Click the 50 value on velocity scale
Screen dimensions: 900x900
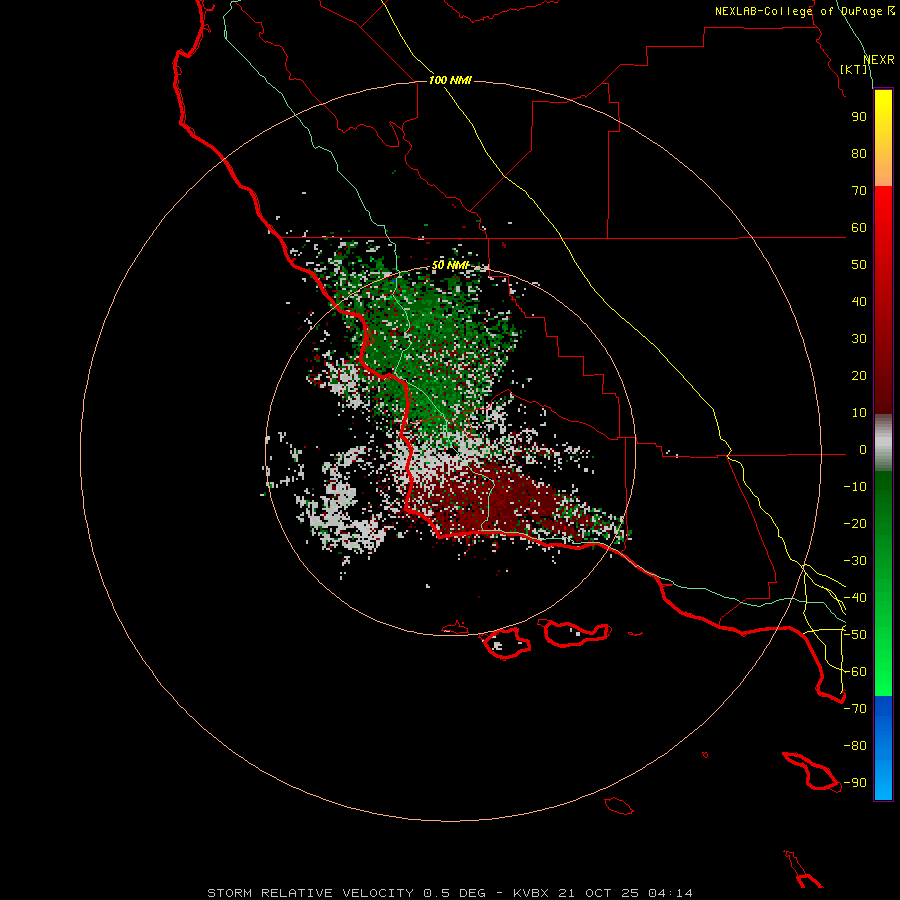[x=859, y=265]
